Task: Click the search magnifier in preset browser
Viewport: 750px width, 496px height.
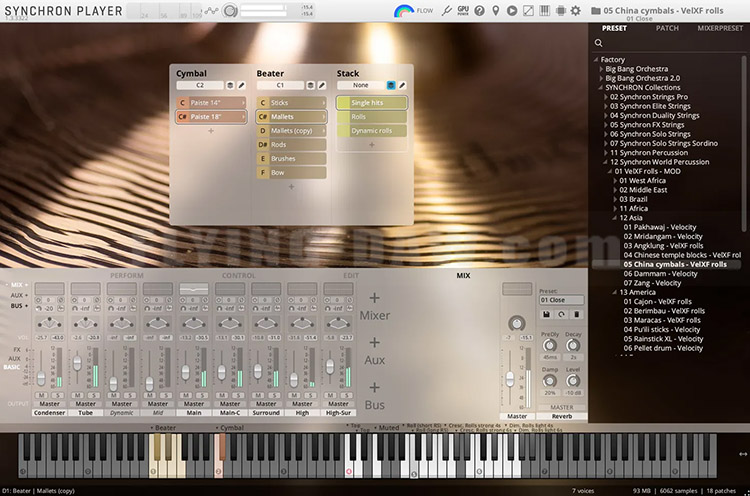Action: click(x=598, y=43)
